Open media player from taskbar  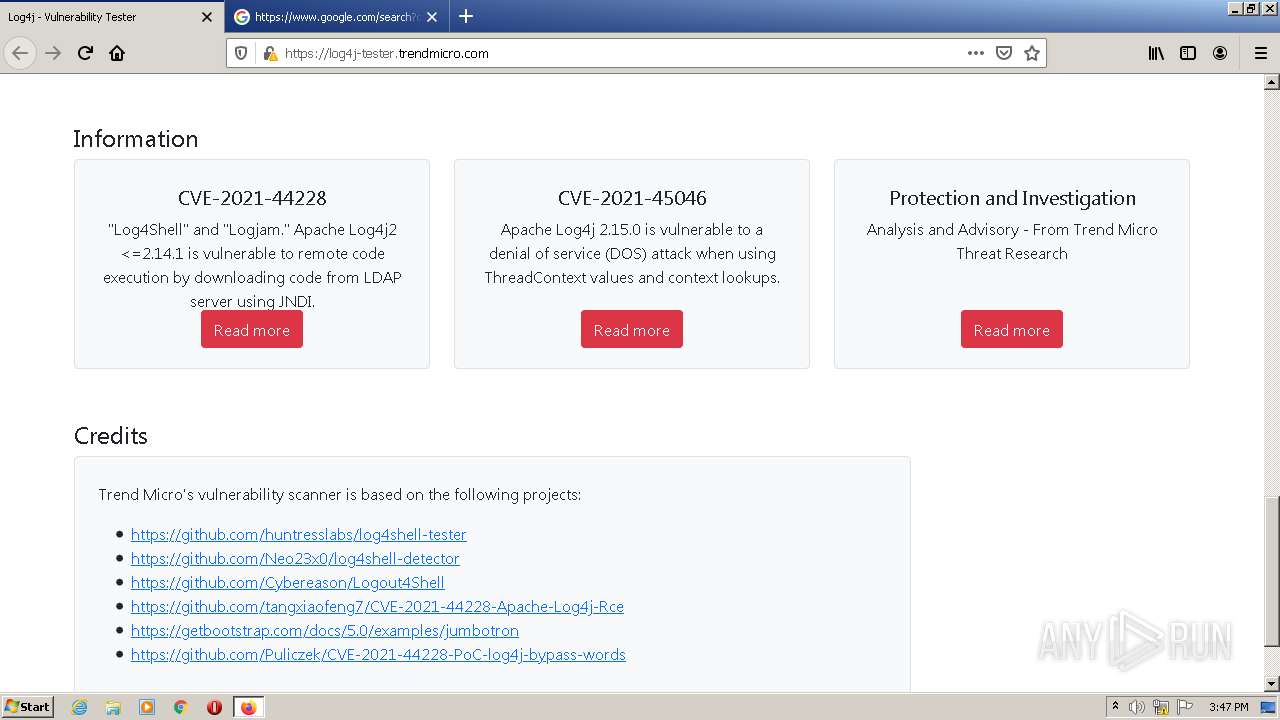pos(147,707)
